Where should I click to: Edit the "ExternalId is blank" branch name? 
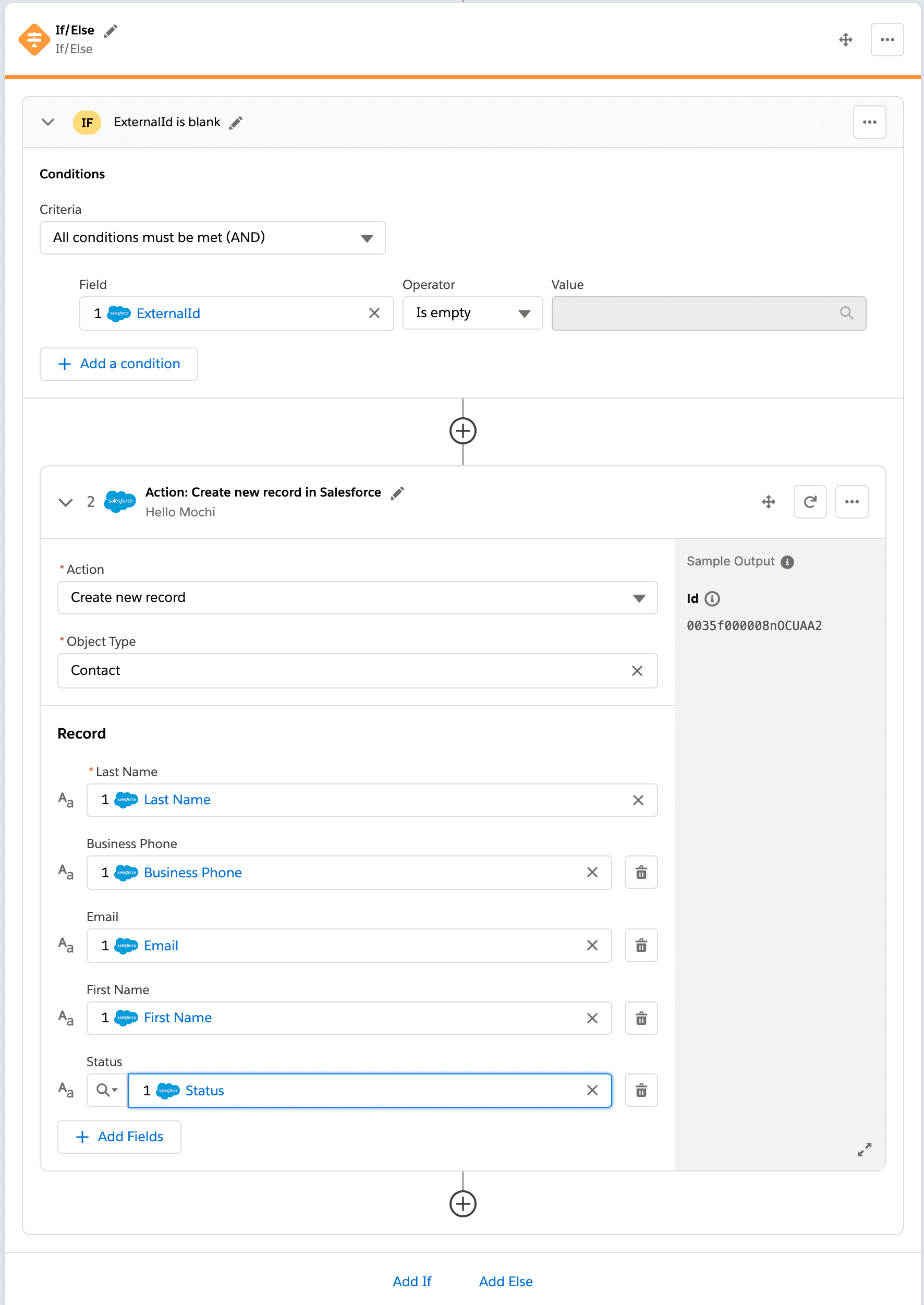(x=236, y=122)
